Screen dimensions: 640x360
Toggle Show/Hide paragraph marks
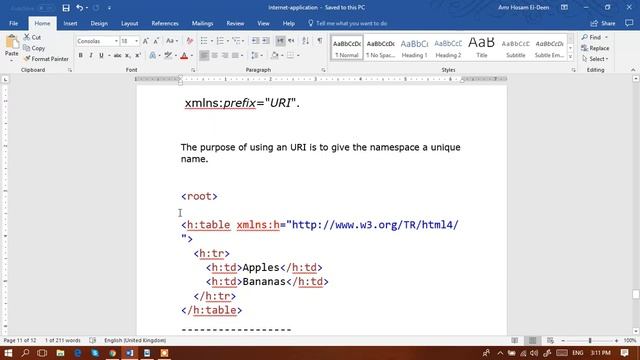320,41
